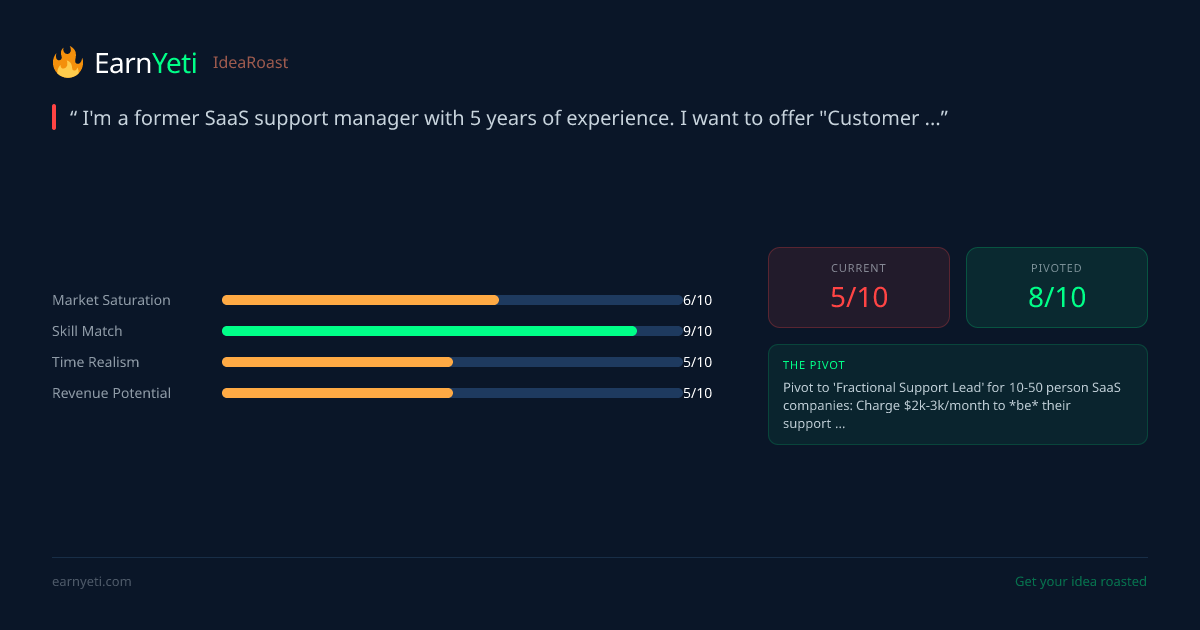Screen dimensions: 1200x630
Task: Click the Market Saturation progress bar
Action: point(452,300)
